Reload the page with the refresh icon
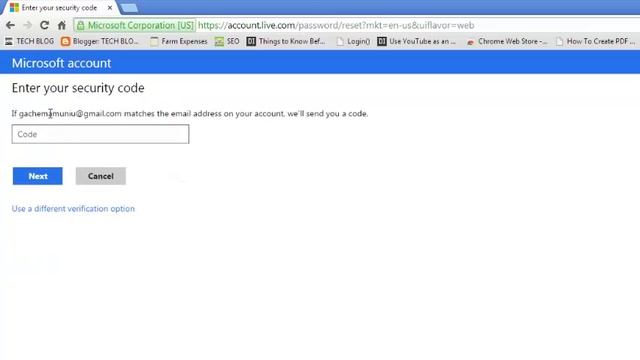Screen dimensions: 640x360 [44, 25]
